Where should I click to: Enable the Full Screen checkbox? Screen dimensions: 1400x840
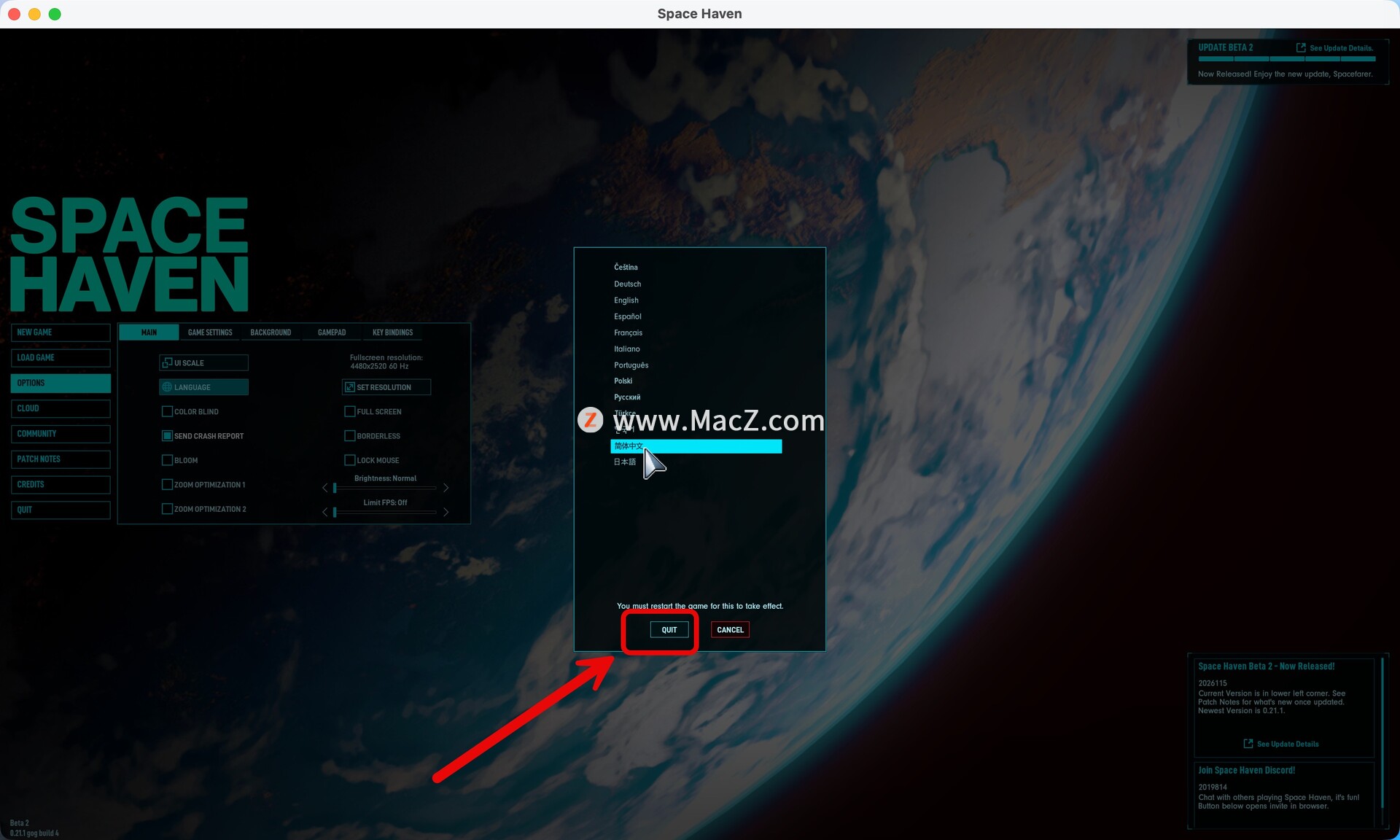point(349,411)
